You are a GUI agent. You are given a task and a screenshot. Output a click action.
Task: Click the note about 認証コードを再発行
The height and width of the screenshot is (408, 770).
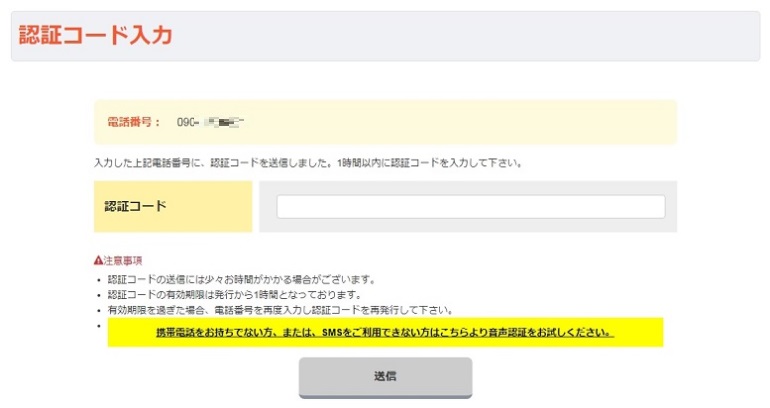tap(280, 310)
